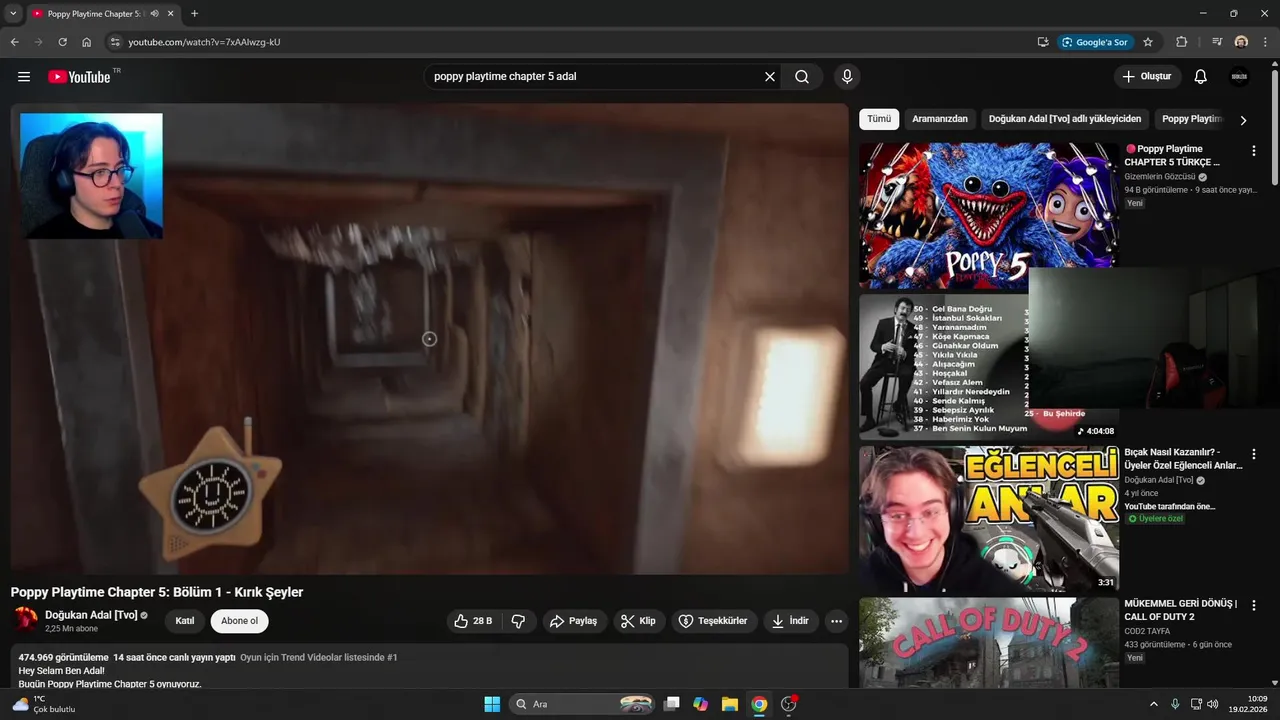1280x720 pixels.
Task: Open the YouTube account avatar menu
Action: (1239, 77)
